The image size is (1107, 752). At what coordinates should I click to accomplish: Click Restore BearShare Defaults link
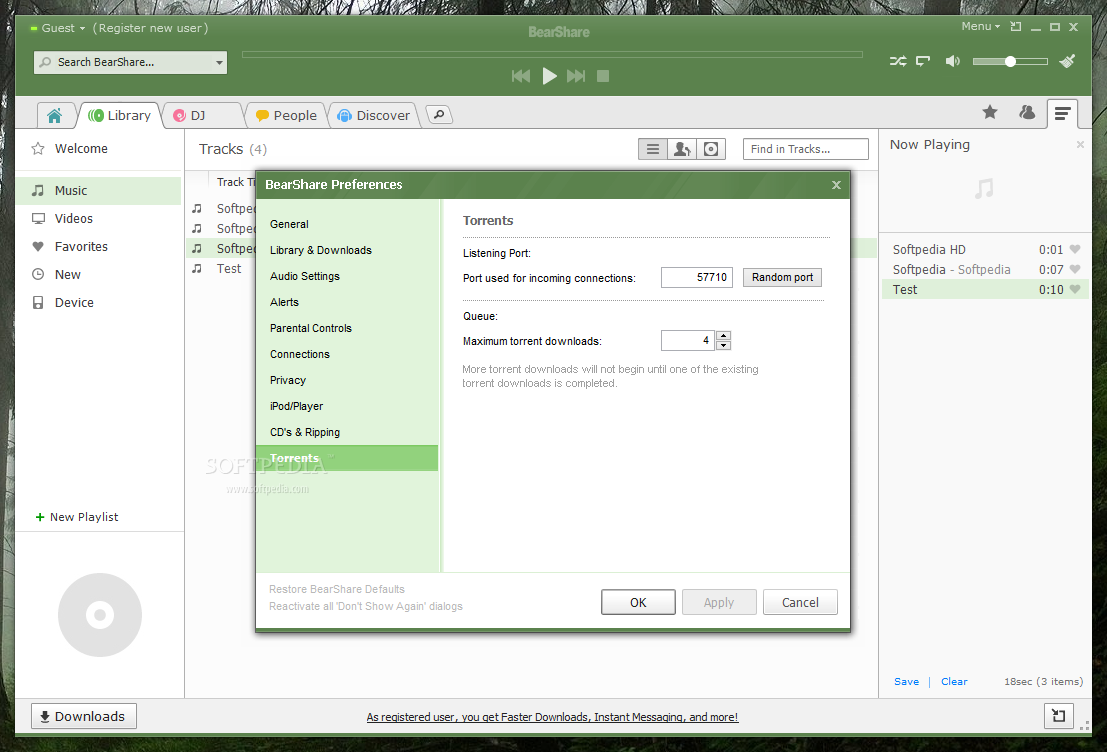337,589
